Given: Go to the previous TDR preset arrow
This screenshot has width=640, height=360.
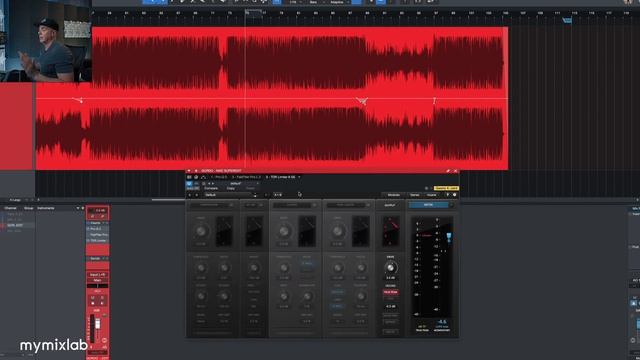Looking at the screenshot, I should [x=190, y=195].
